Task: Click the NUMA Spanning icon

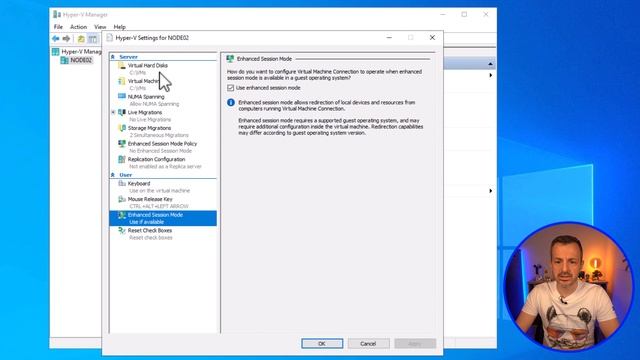Action: point(122,97)
